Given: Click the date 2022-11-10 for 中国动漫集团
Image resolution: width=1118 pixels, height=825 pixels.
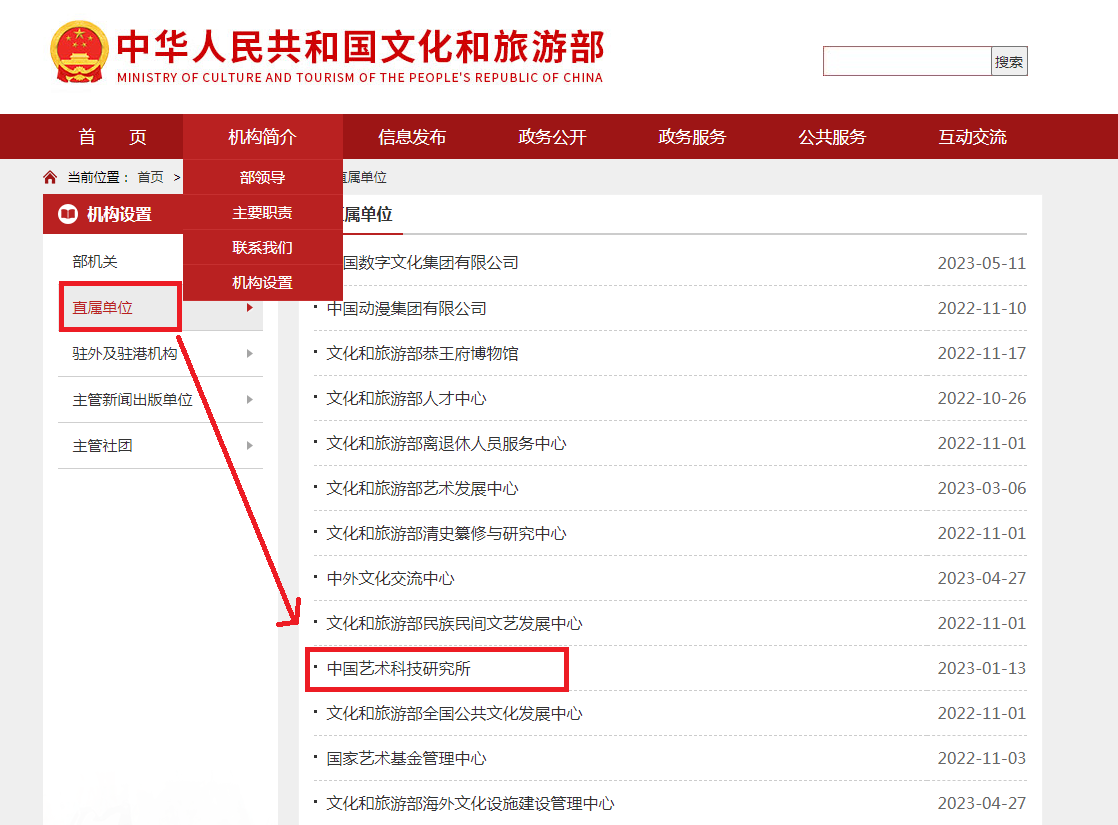Looking at the screenshot, I should coord(982,308).
